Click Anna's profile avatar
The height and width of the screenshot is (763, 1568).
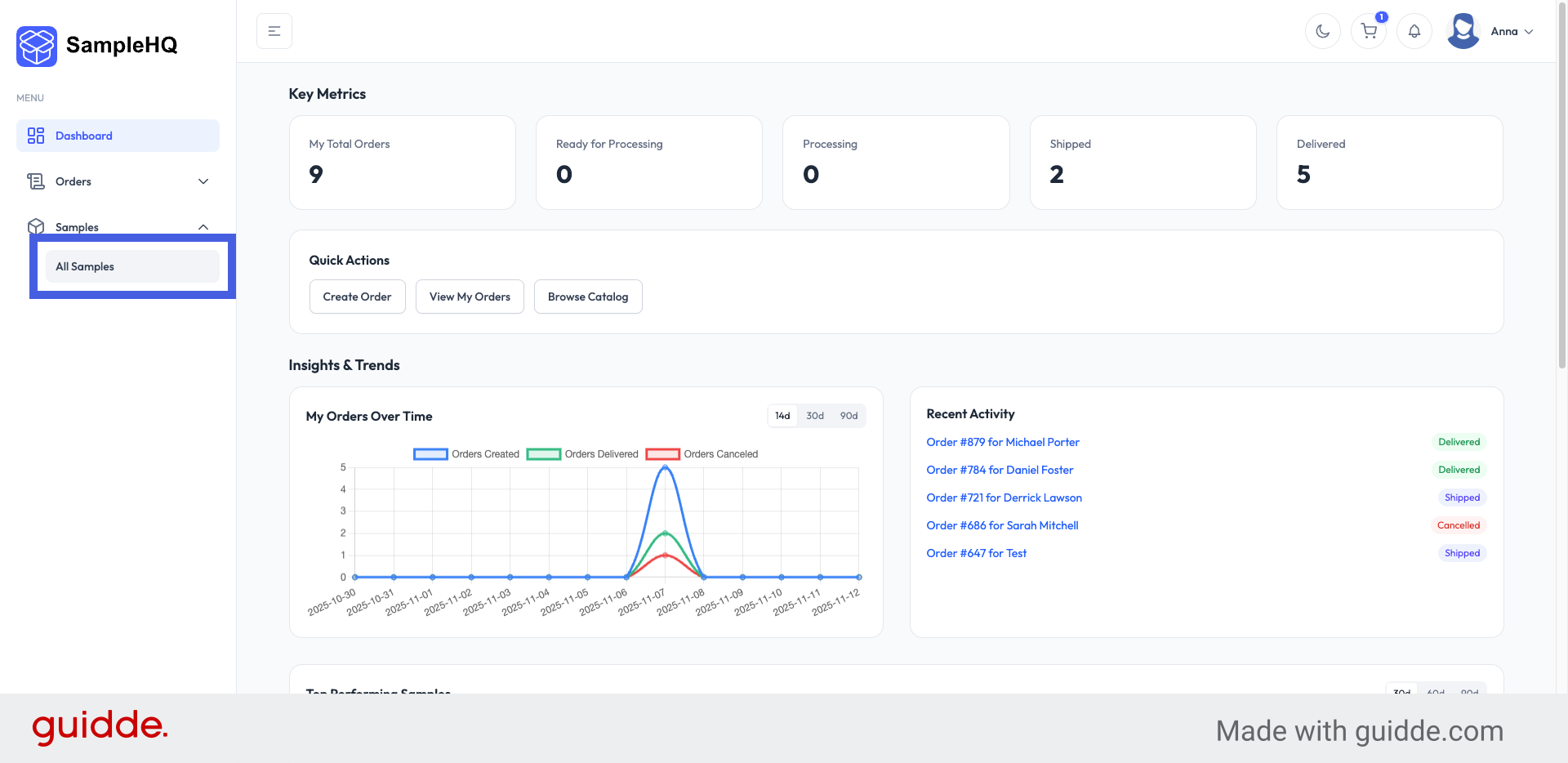pyautogui.click(x=1463, y=31)
